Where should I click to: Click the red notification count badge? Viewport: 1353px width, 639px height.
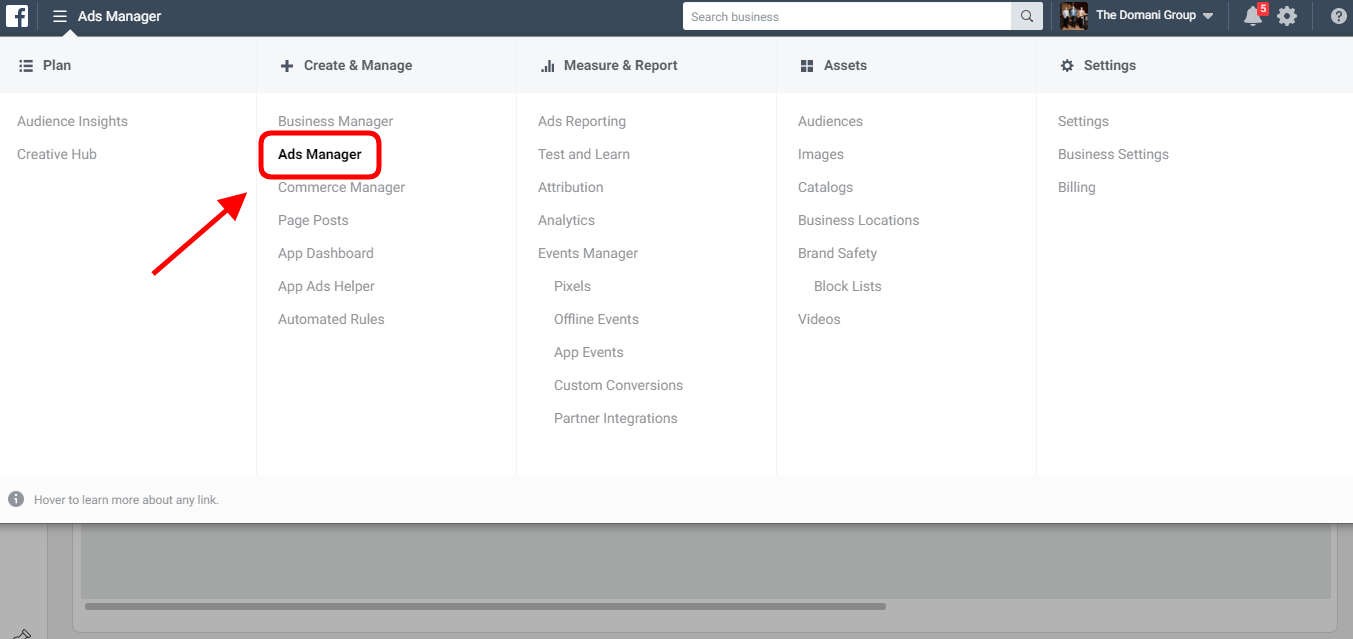pyautogui.click(x=1263, y=9)
